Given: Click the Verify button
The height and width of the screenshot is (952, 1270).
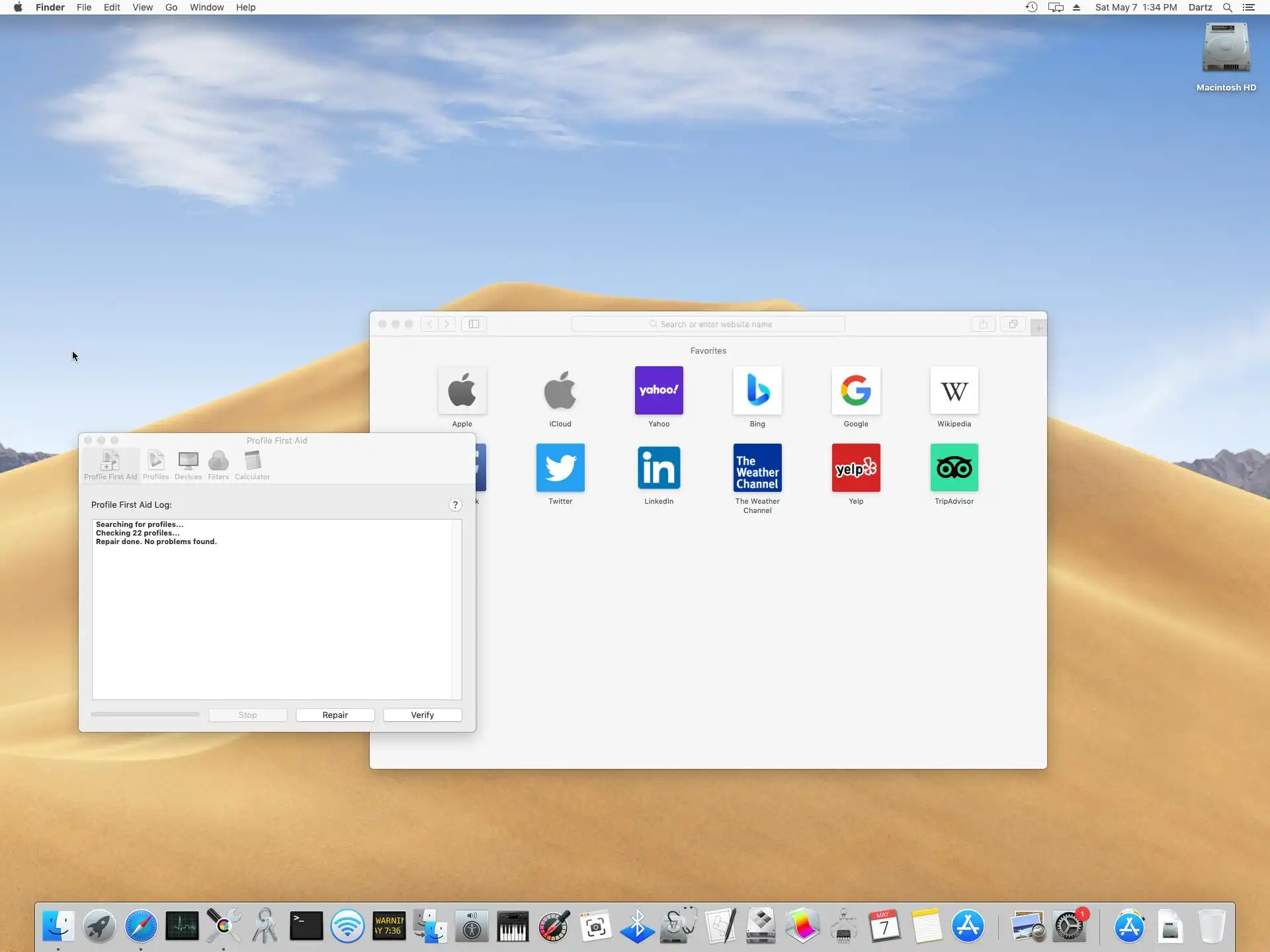Looking at the screenshot, I should [x=422, y=715].
